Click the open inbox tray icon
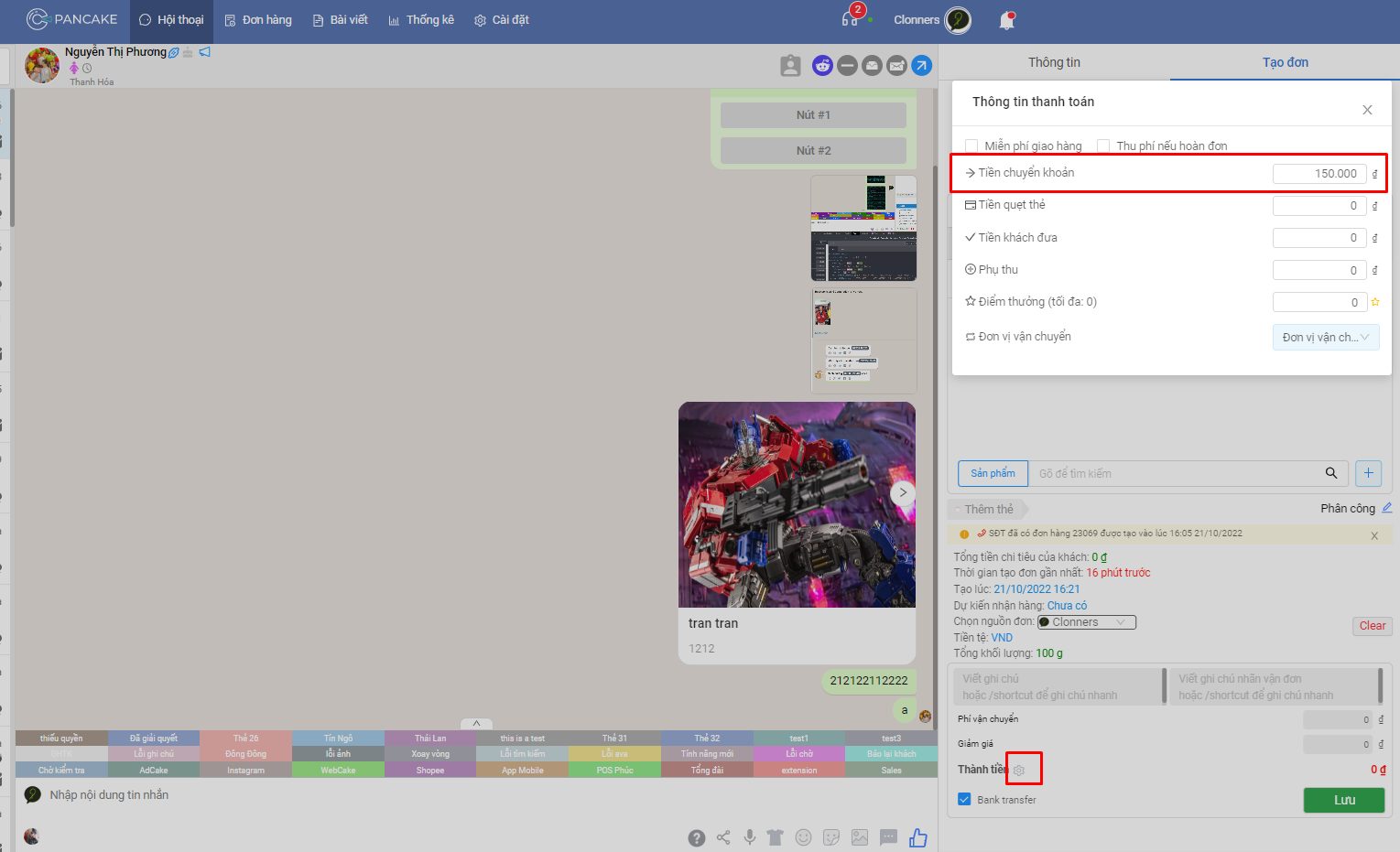 click(872, 66)
